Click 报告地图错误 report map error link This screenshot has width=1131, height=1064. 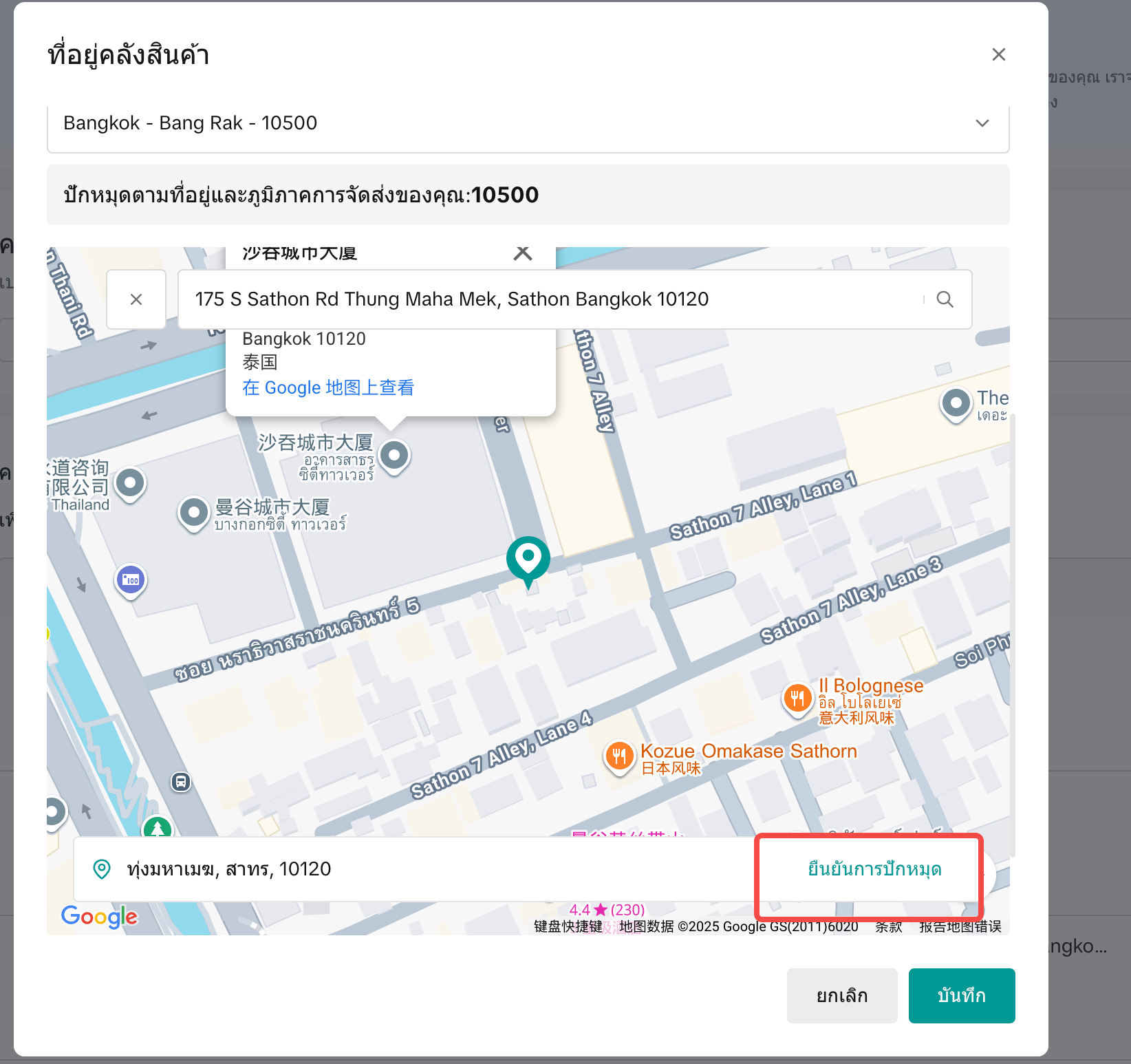pos(960,926)
